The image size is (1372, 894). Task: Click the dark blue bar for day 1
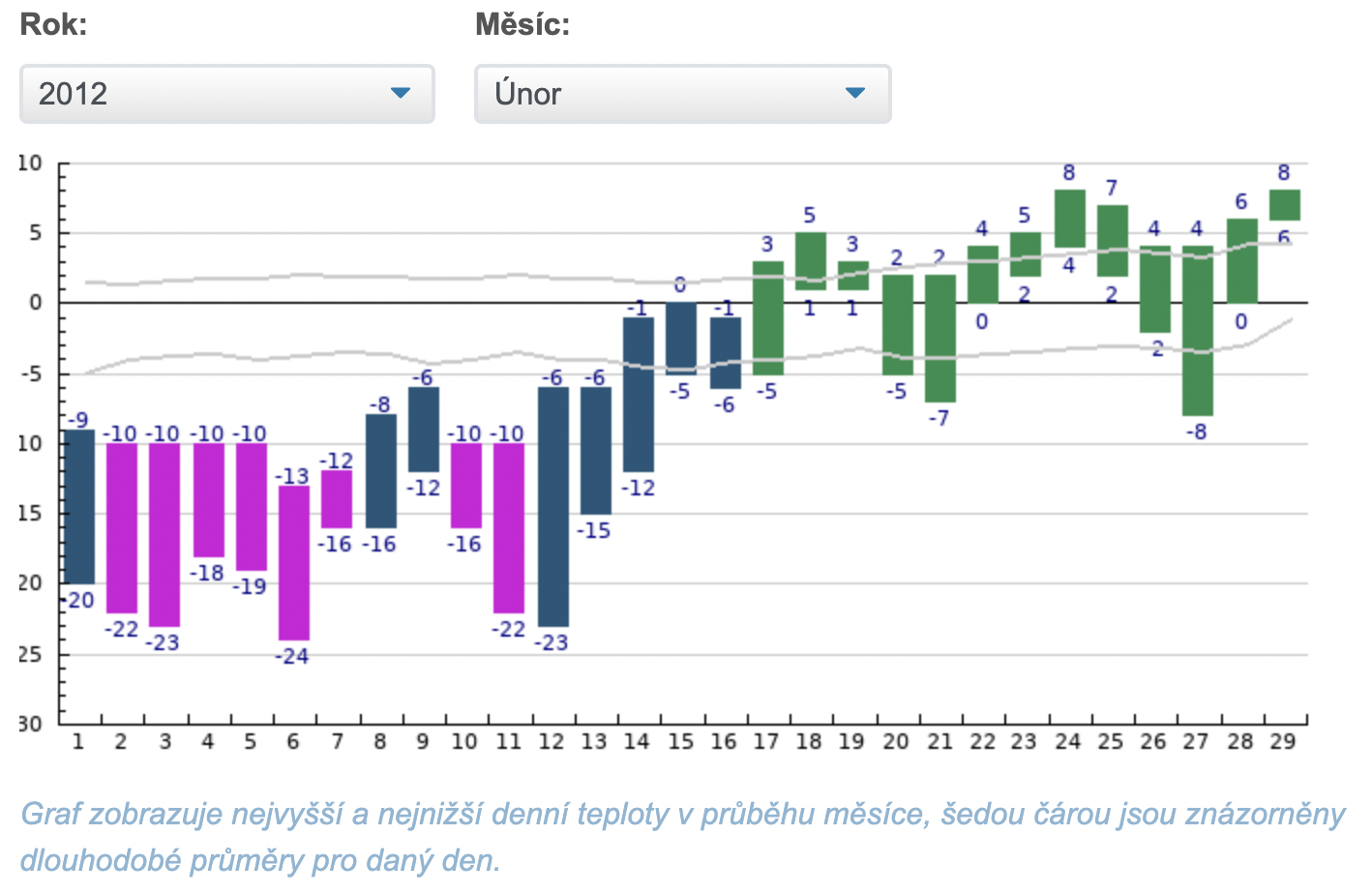click(x=79, y=506)
